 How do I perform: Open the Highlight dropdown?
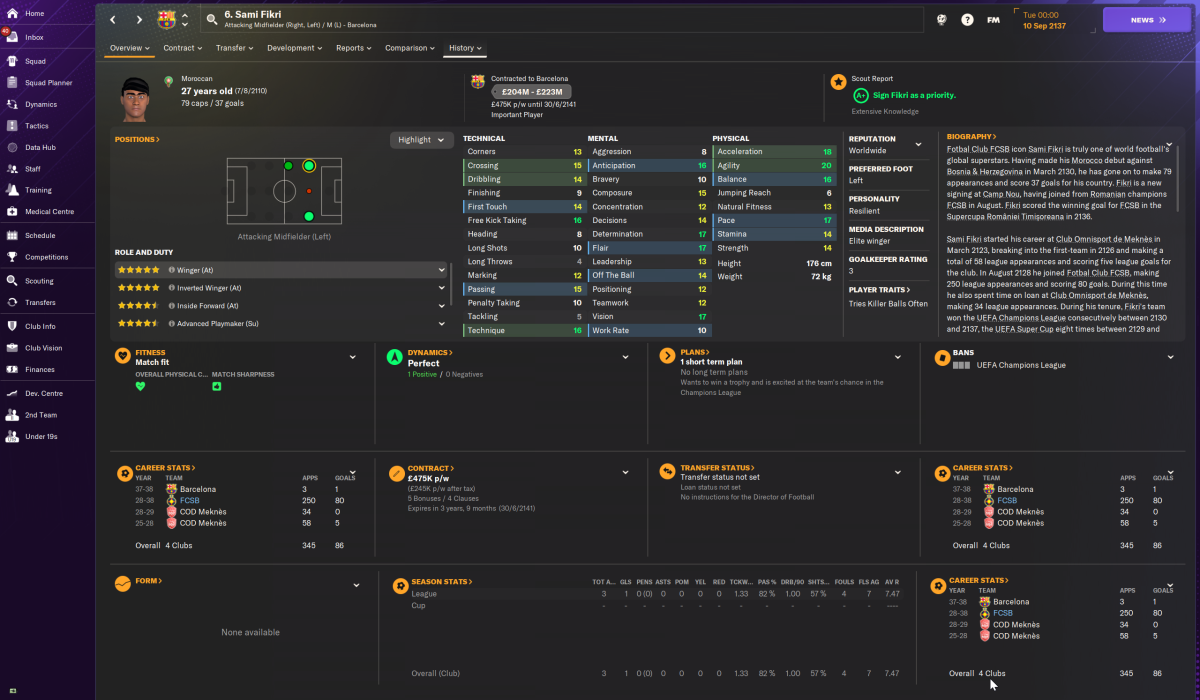point(421,140)
